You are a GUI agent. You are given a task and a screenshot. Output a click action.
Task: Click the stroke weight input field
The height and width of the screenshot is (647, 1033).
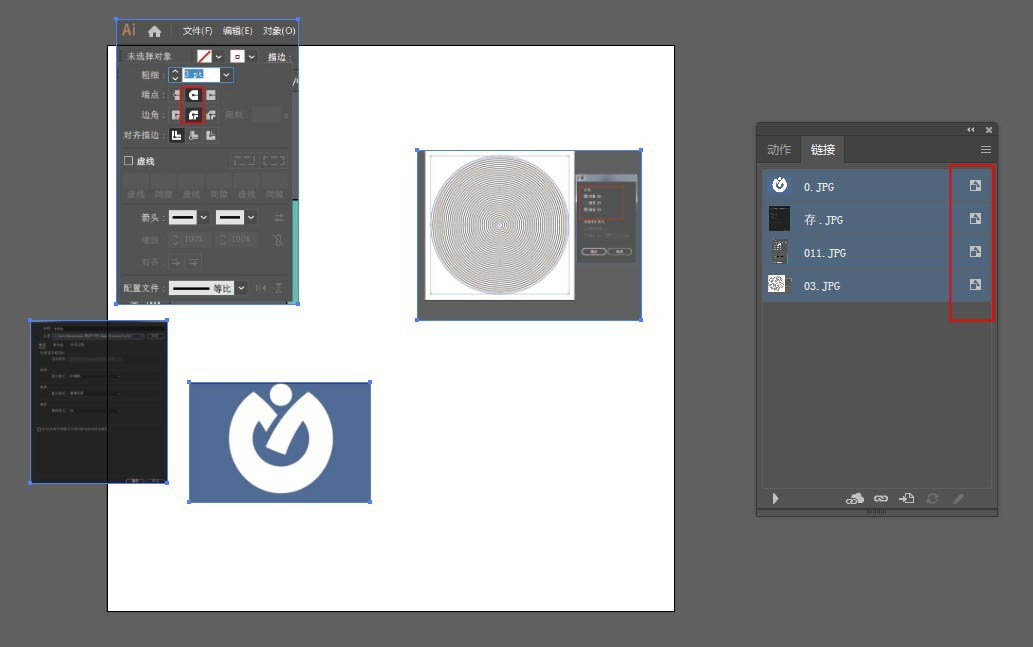(201, 75)
